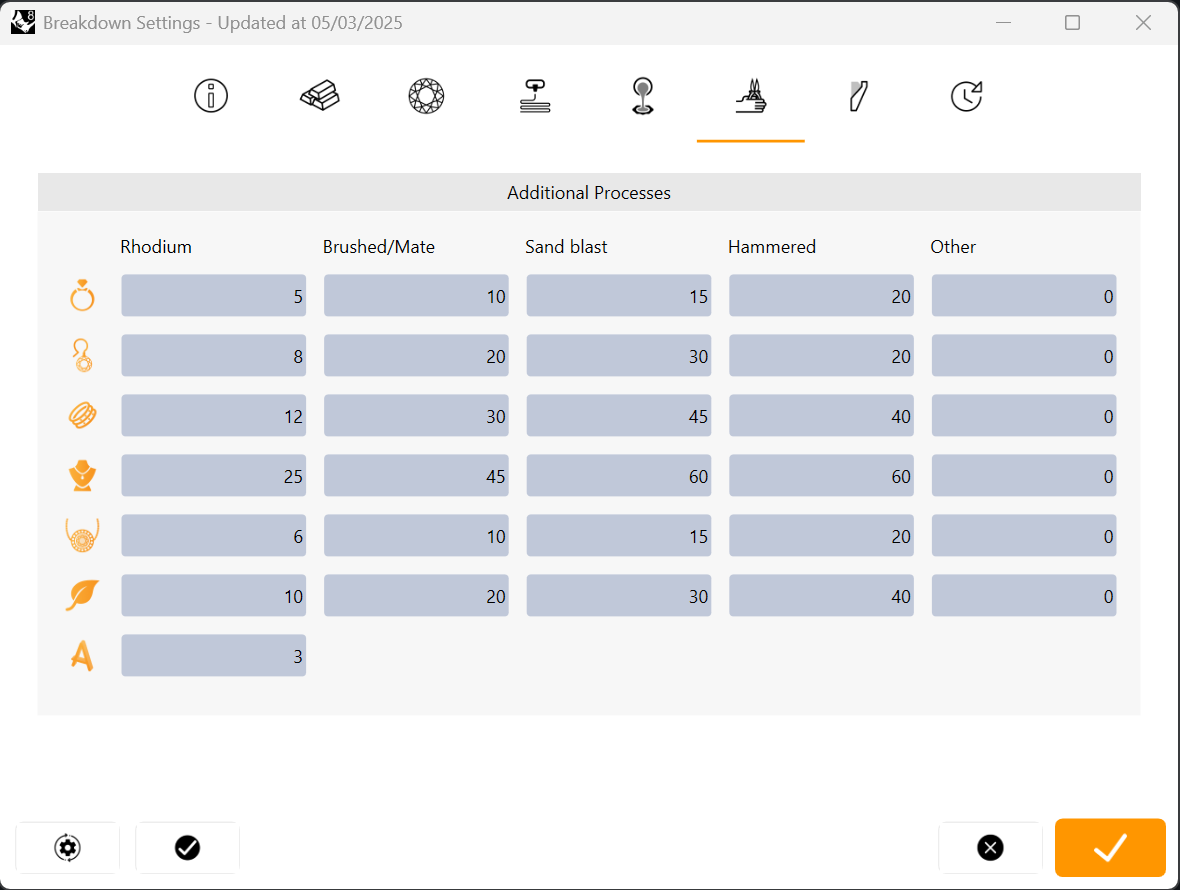Select the additional processes tab
The height and width of the screenshot is (890, 1180).
(751, 96)
